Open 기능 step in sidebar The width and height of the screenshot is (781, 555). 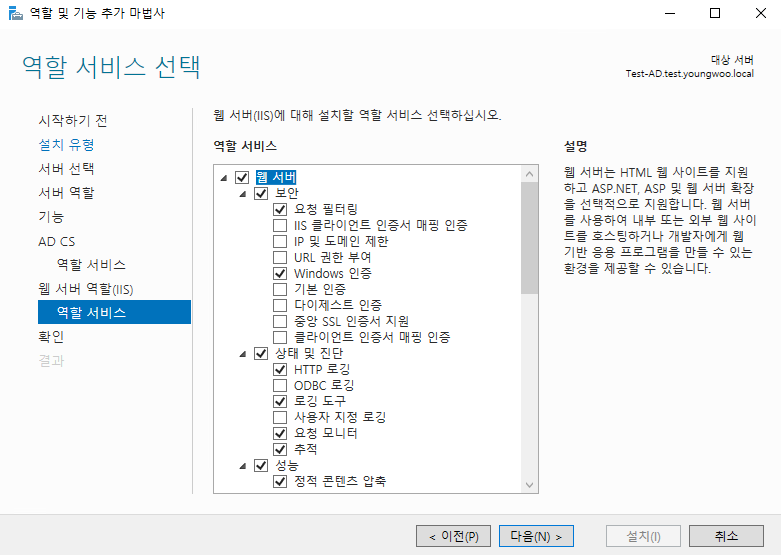pos(51,217)
